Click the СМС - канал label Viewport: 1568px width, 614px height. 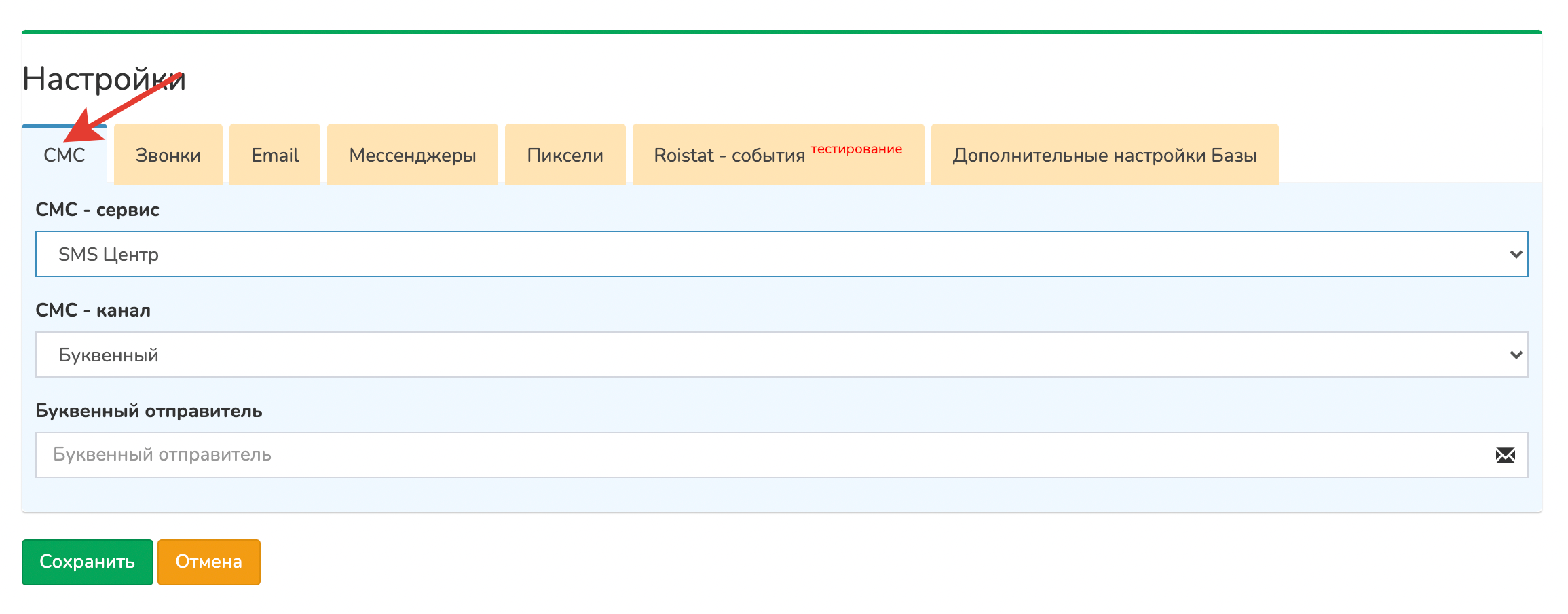[x=93, y=310]
